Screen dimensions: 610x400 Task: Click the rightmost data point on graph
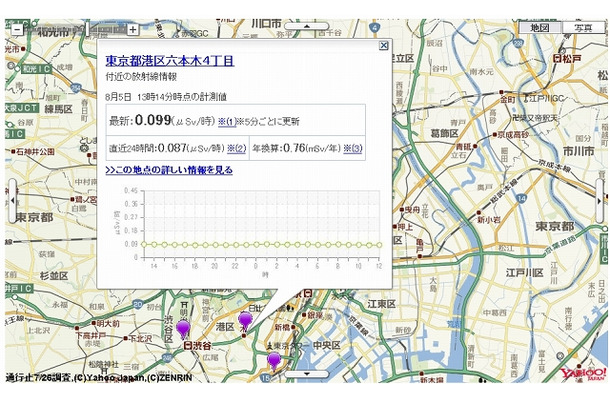(379, 245)
